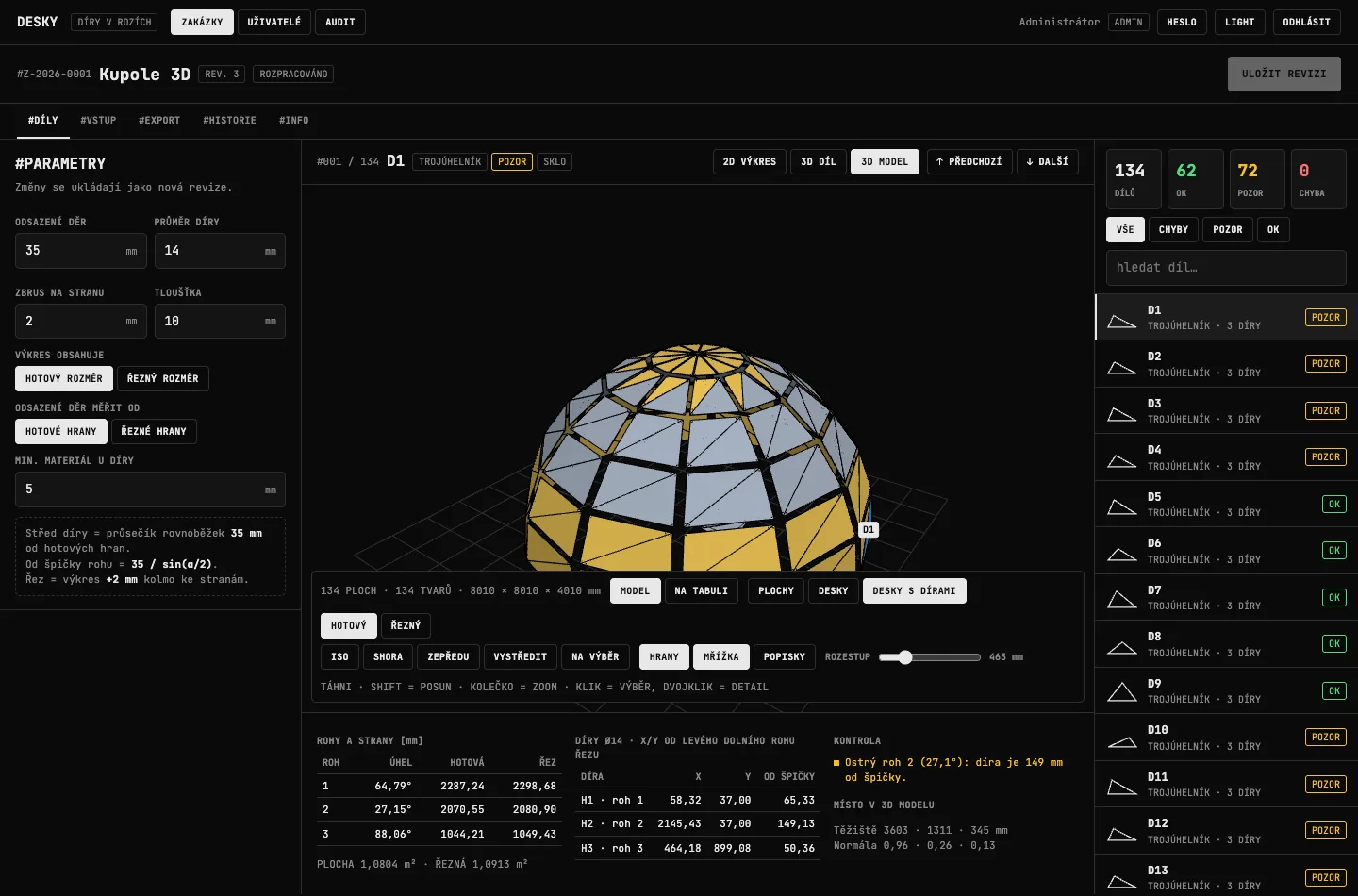Open the #HISTORIE tab
The image size is (1358, 896).
point(229,120)
